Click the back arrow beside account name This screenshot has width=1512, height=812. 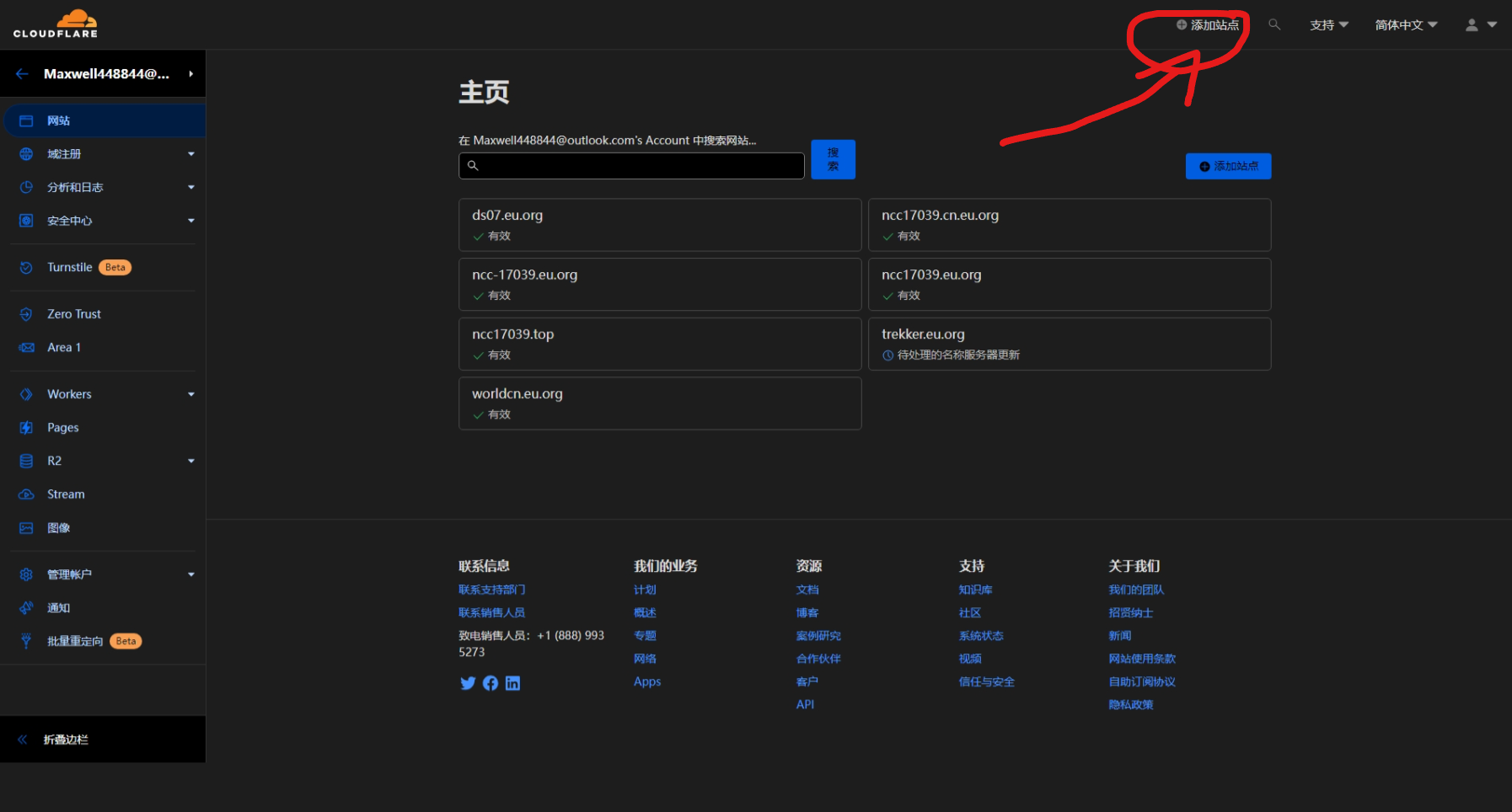(x=22, y=74)
